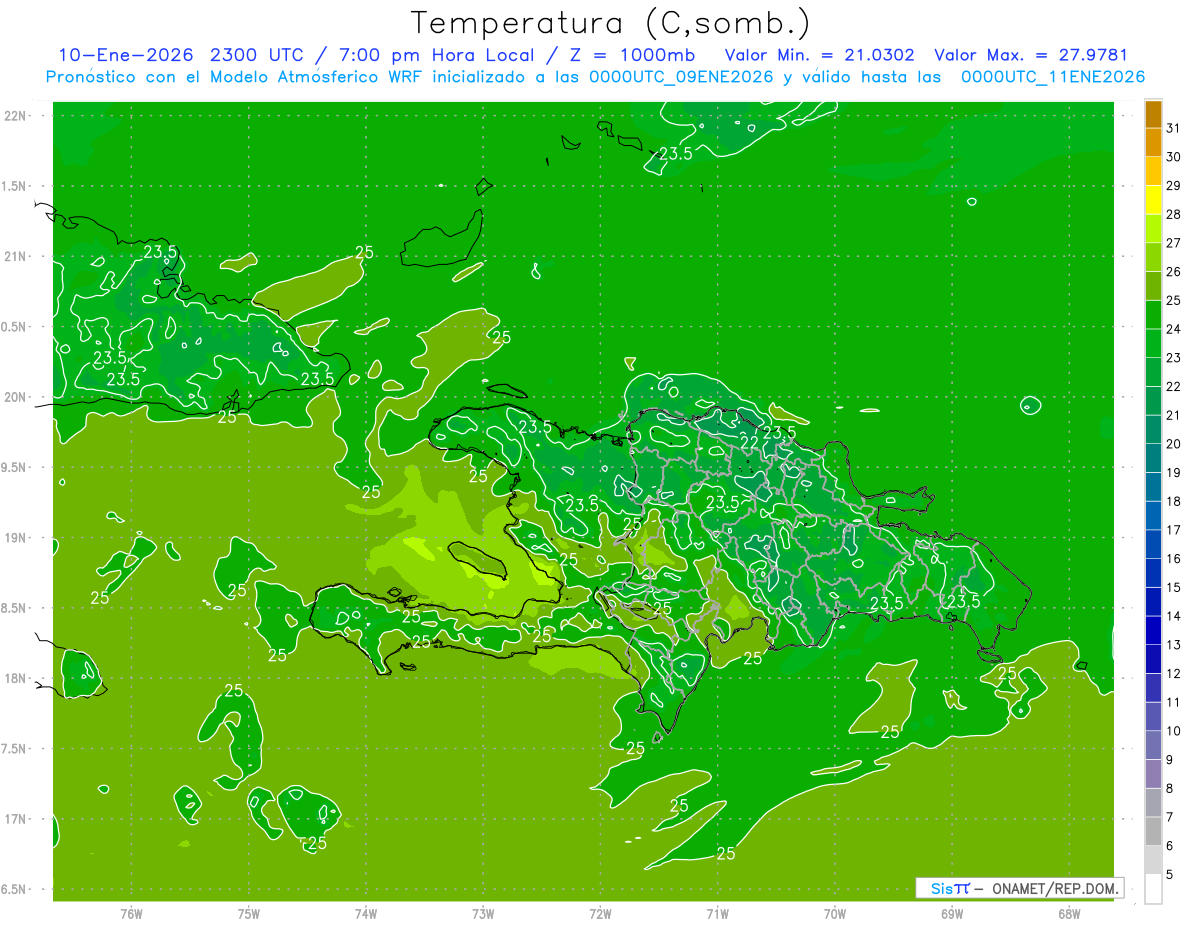Click the '73W' longitude axis label
This screenshot has height=927, width=1200.
pos(483,914)
